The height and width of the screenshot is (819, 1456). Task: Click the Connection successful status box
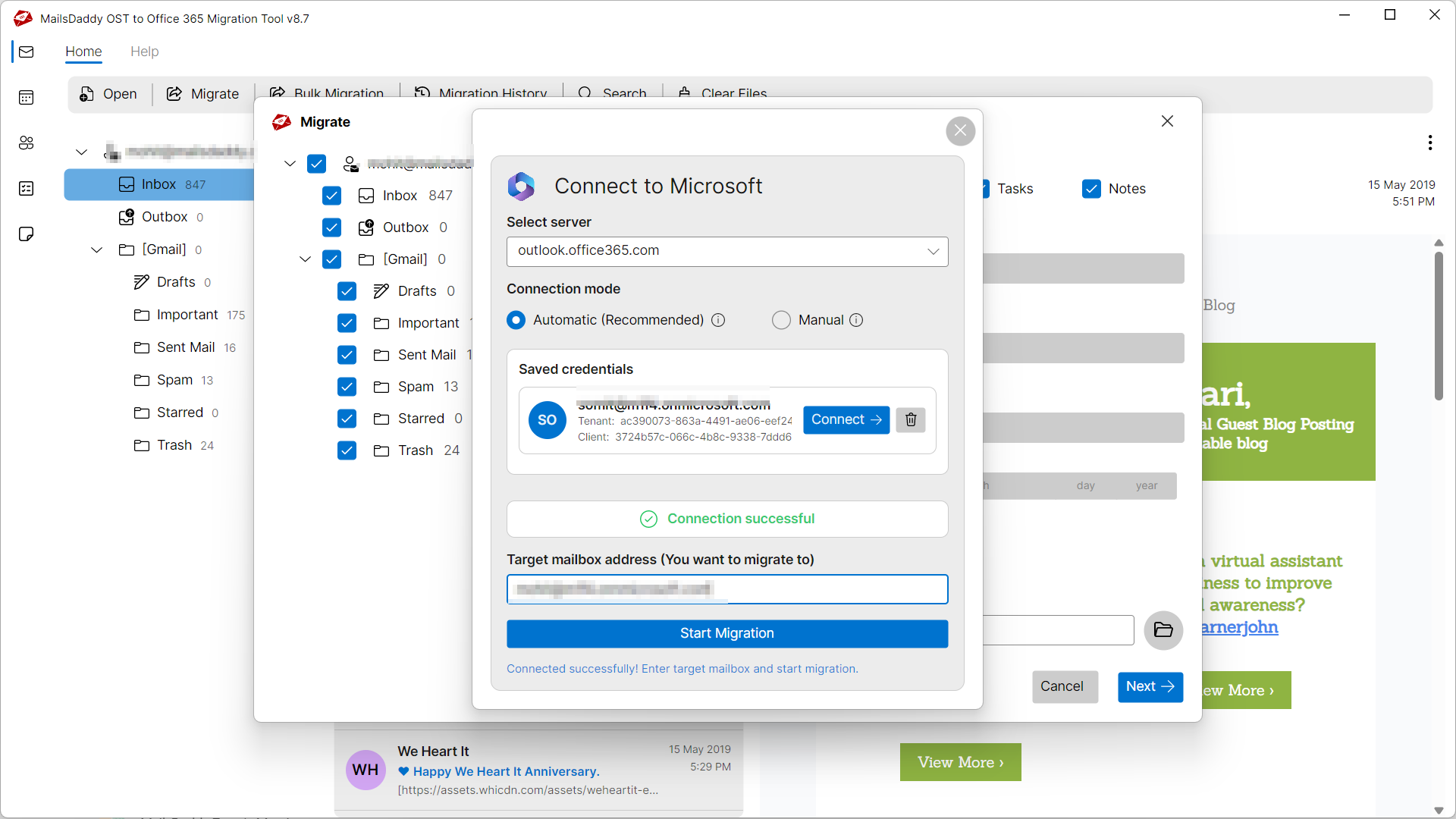[x=727, y=519]
